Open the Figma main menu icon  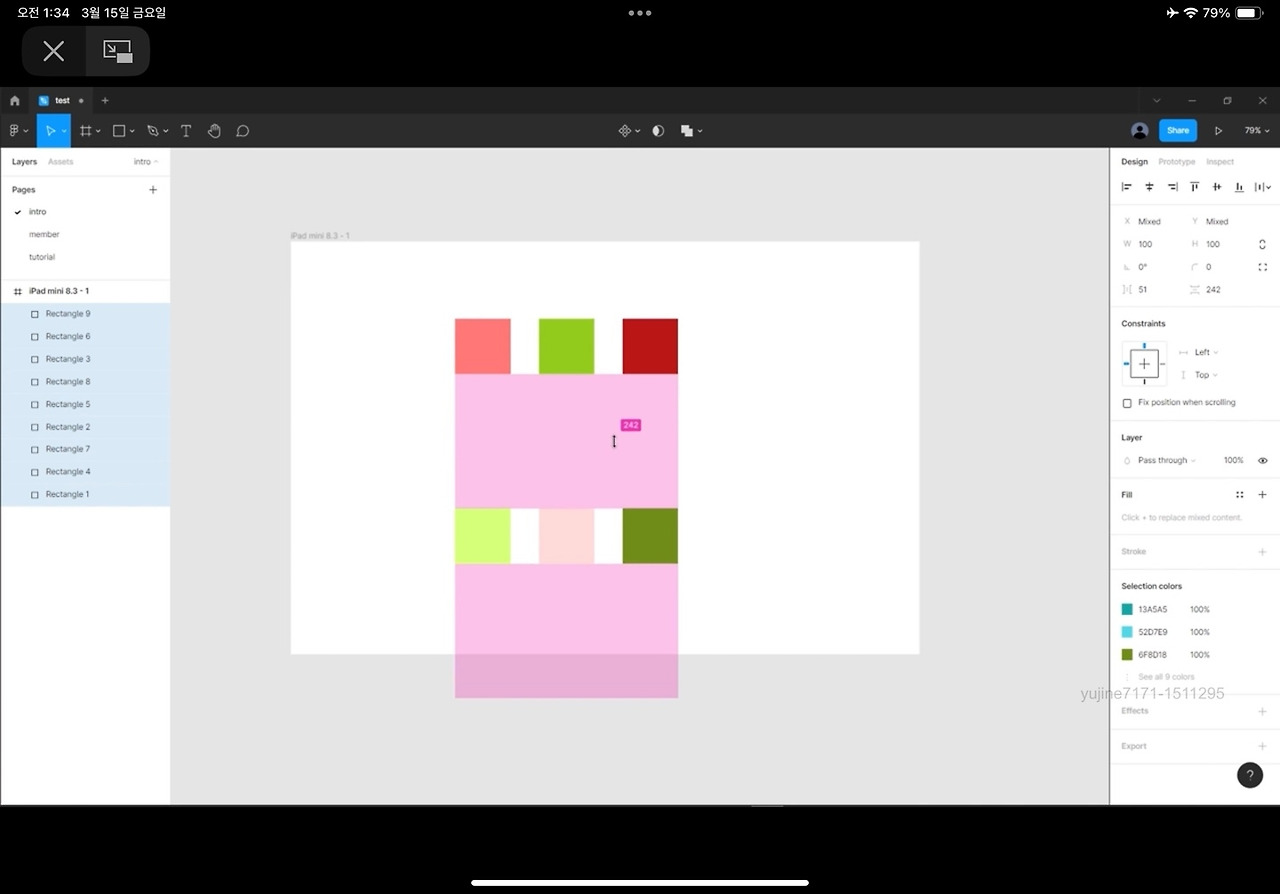pos(14,131)
